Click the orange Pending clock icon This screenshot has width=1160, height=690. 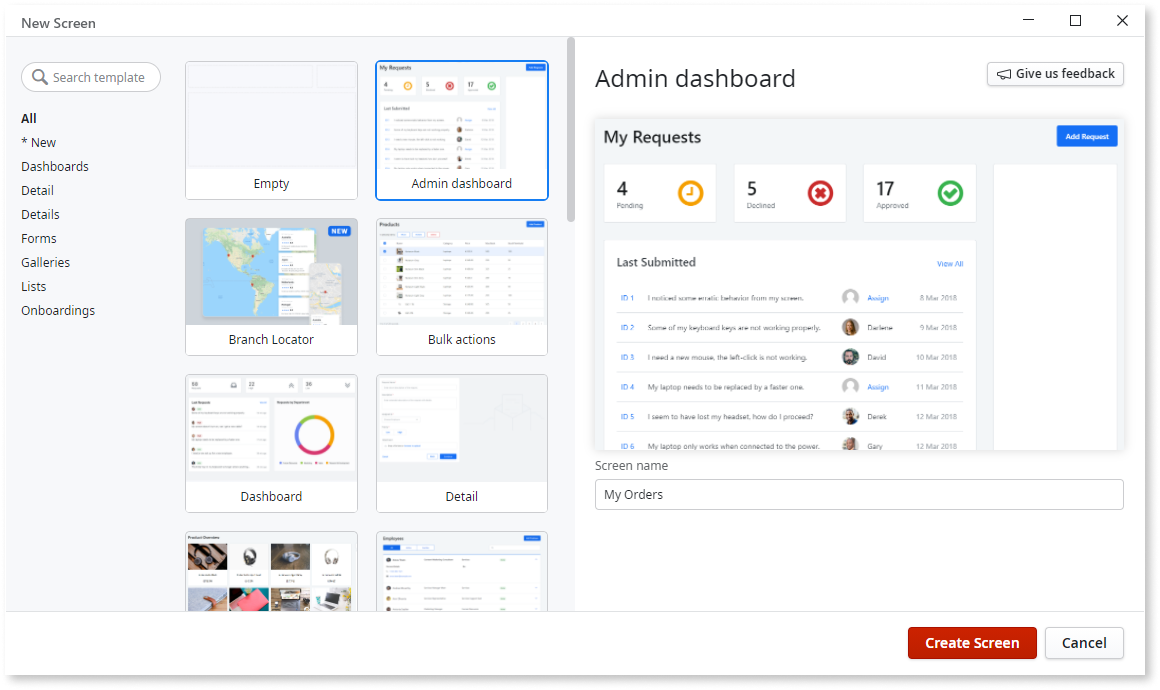point(691,194)
